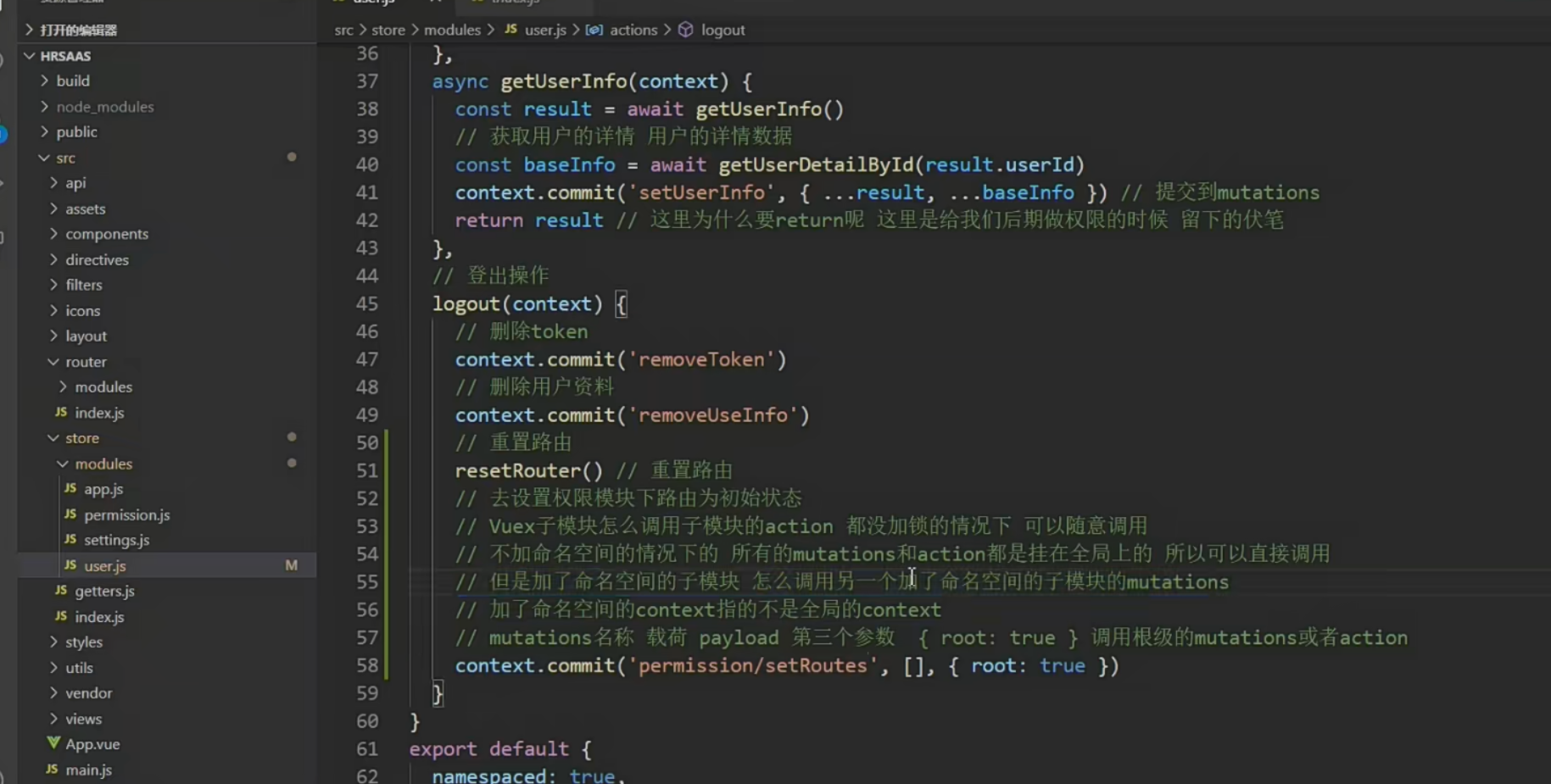Expand the components folder
1551x784 pixels.
click(x=107, y=234)
